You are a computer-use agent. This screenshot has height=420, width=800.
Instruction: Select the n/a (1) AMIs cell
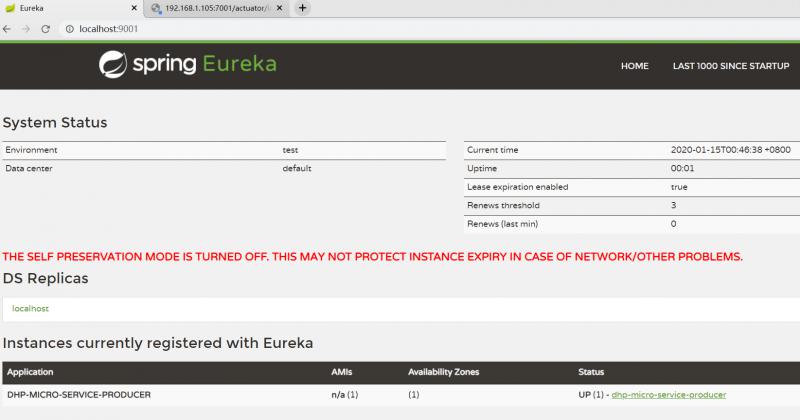click(x=344, y=394)
